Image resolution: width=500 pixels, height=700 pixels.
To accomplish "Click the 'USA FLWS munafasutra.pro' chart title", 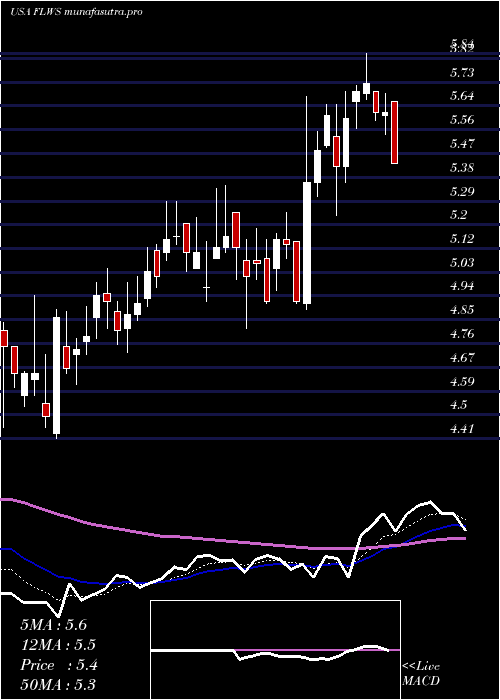I will [76, 12].
